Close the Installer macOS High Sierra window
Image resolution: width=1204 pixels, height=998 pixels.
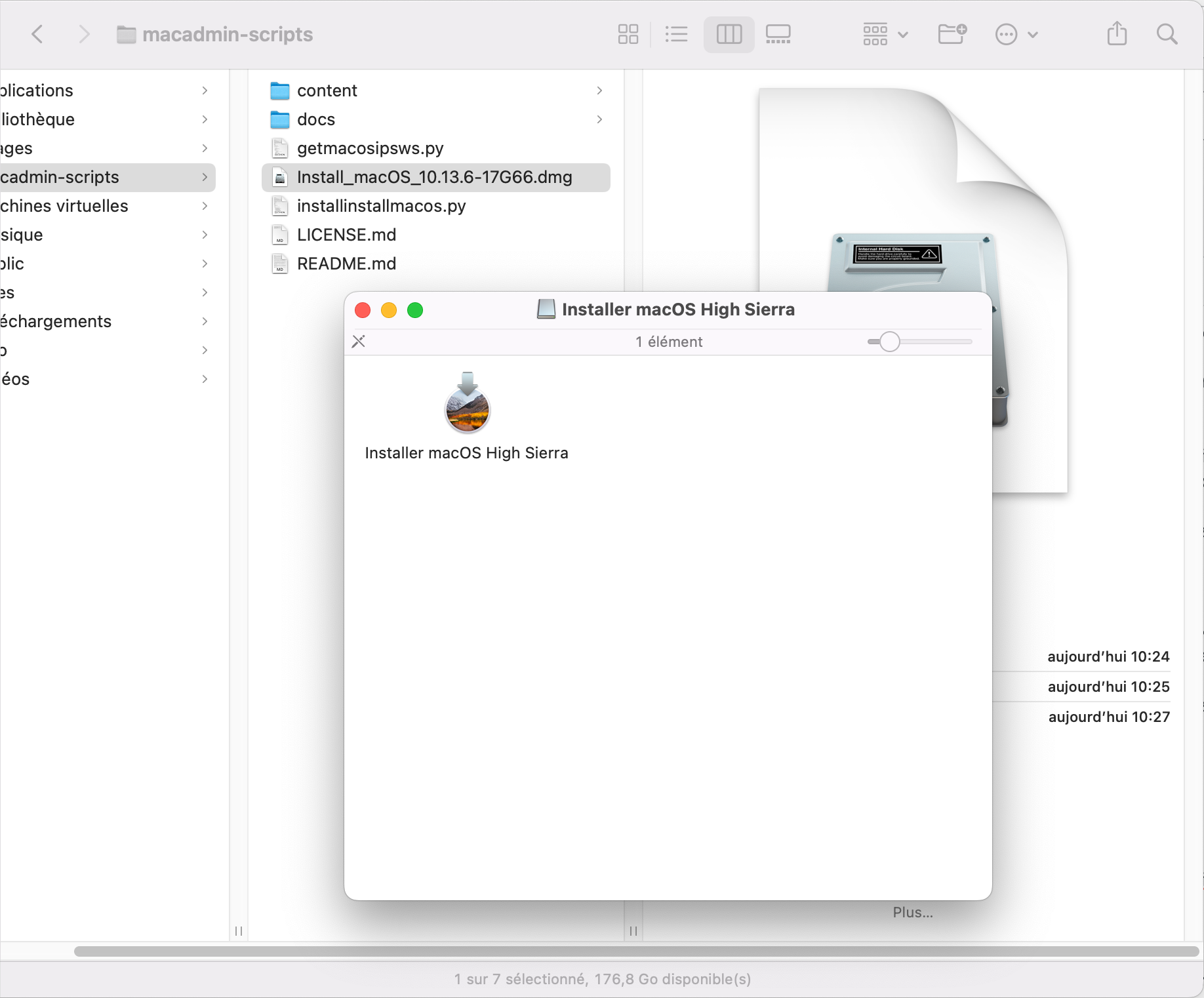(x=363, y=310)
